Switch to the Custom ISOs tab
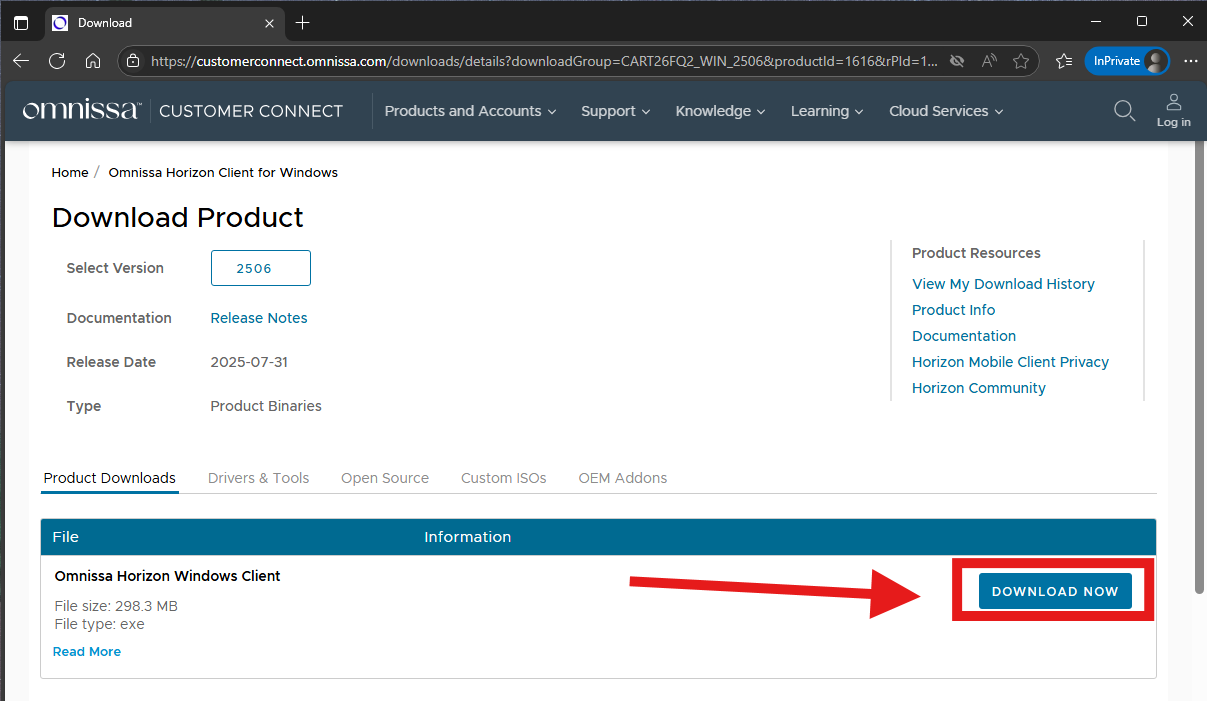The image size is (1207, 701). [504, 478]
